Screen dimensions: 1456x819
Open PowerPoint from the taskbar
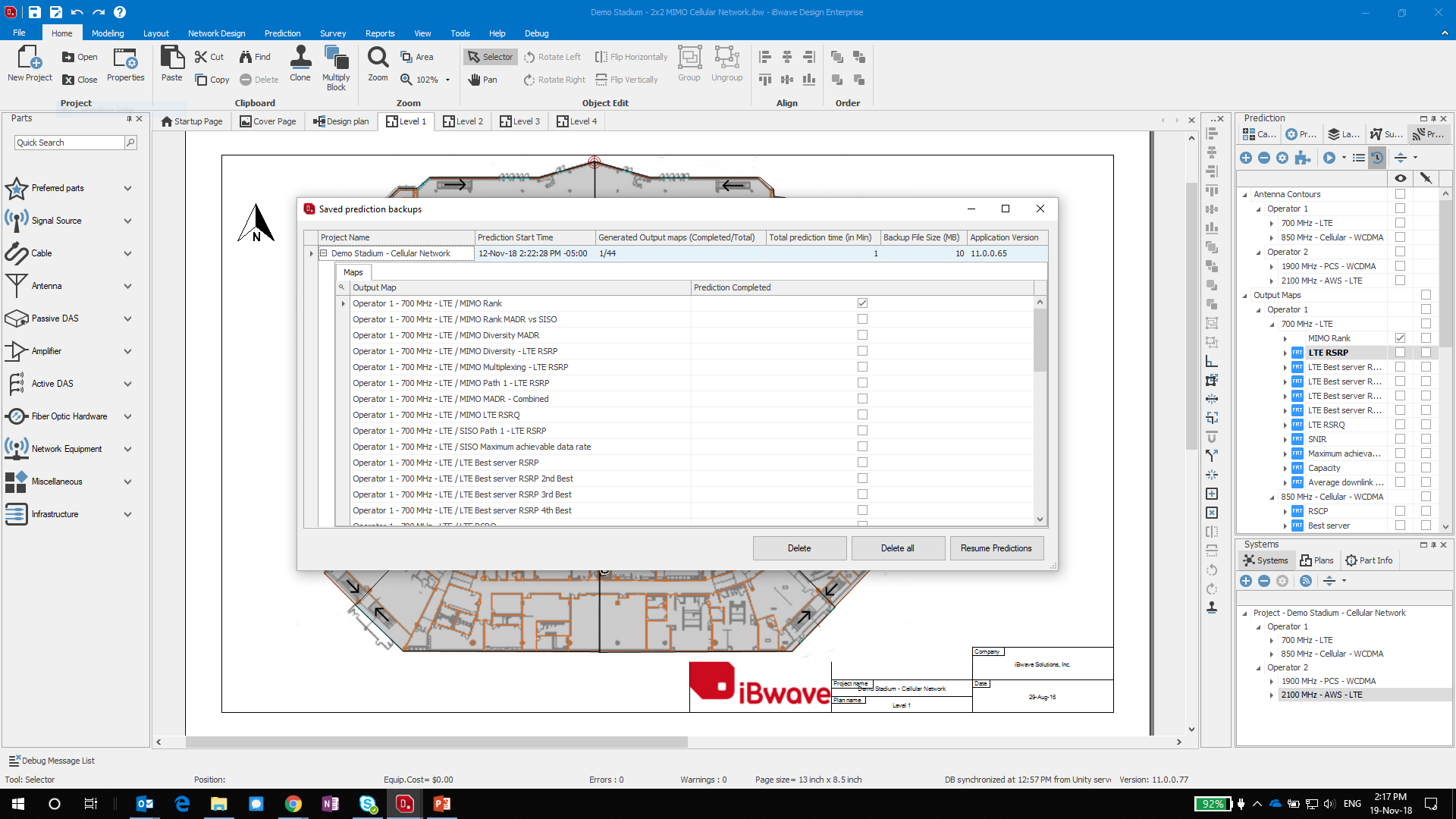tap(441, 804)
